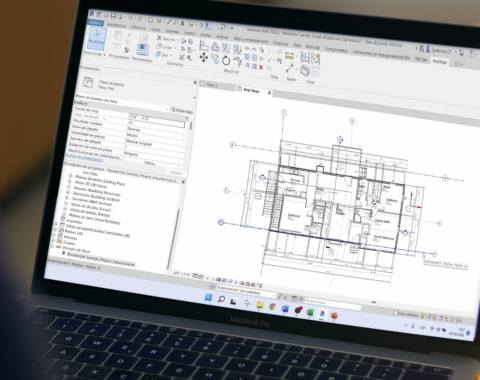Expand Vistas 3D (3D View) node
Viewport: 480px width, 380px height.
69,181
